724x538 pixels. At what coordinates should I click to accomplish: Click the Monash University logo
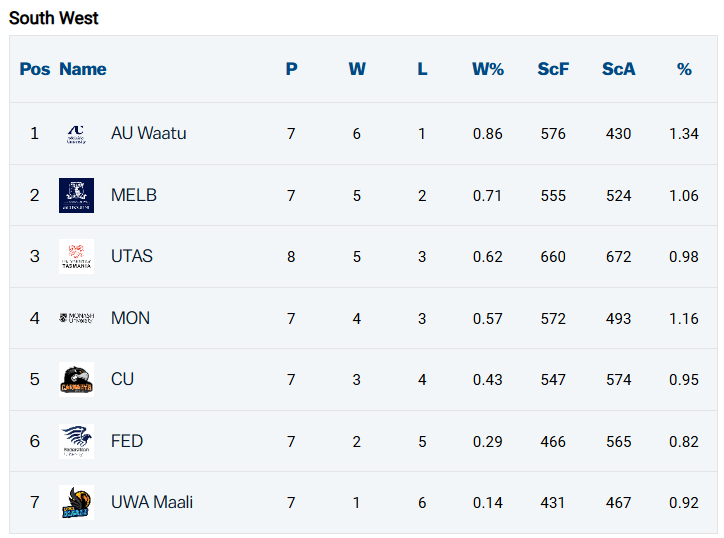pos(76,318)
